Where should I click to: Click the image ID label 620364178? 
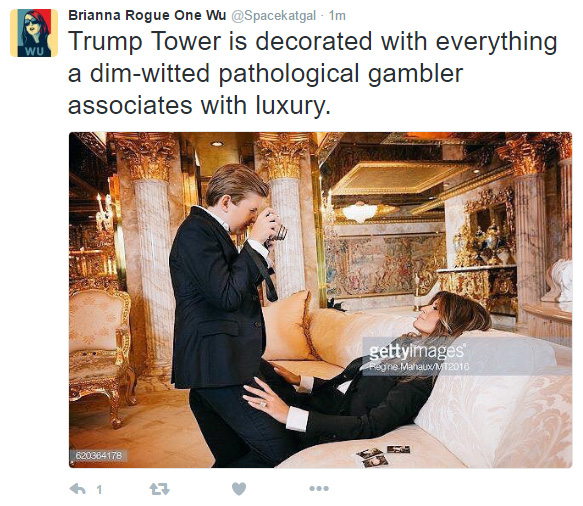(99, 455)
